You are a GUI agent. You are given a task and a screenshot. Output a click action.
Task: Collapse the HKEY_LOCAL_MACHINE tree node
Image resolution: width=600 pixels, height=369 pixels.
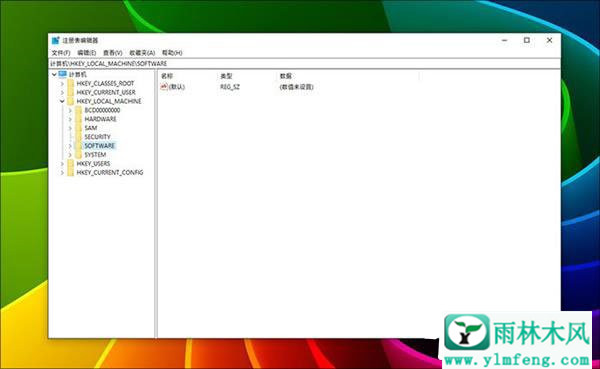(x=62, y=101)
